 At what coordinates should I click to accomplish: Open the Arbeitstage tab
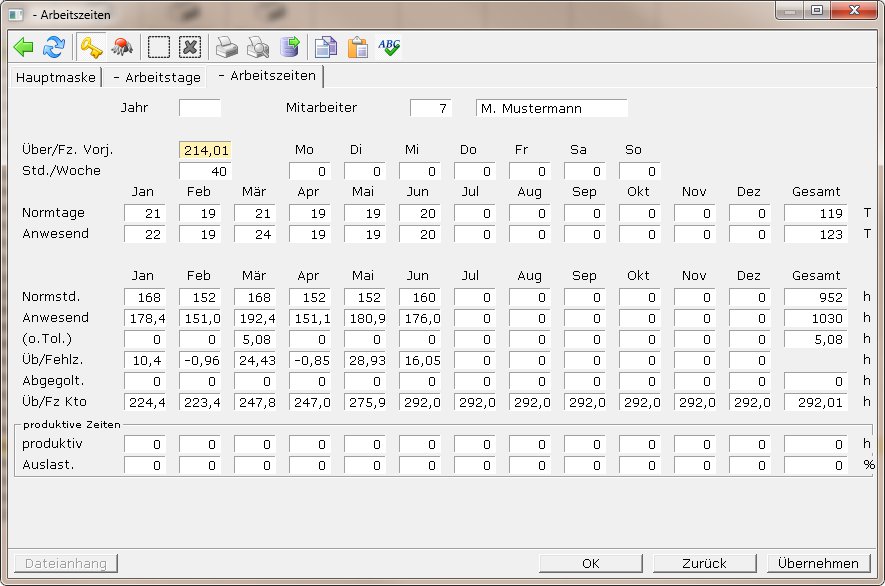tap(156, 77)
